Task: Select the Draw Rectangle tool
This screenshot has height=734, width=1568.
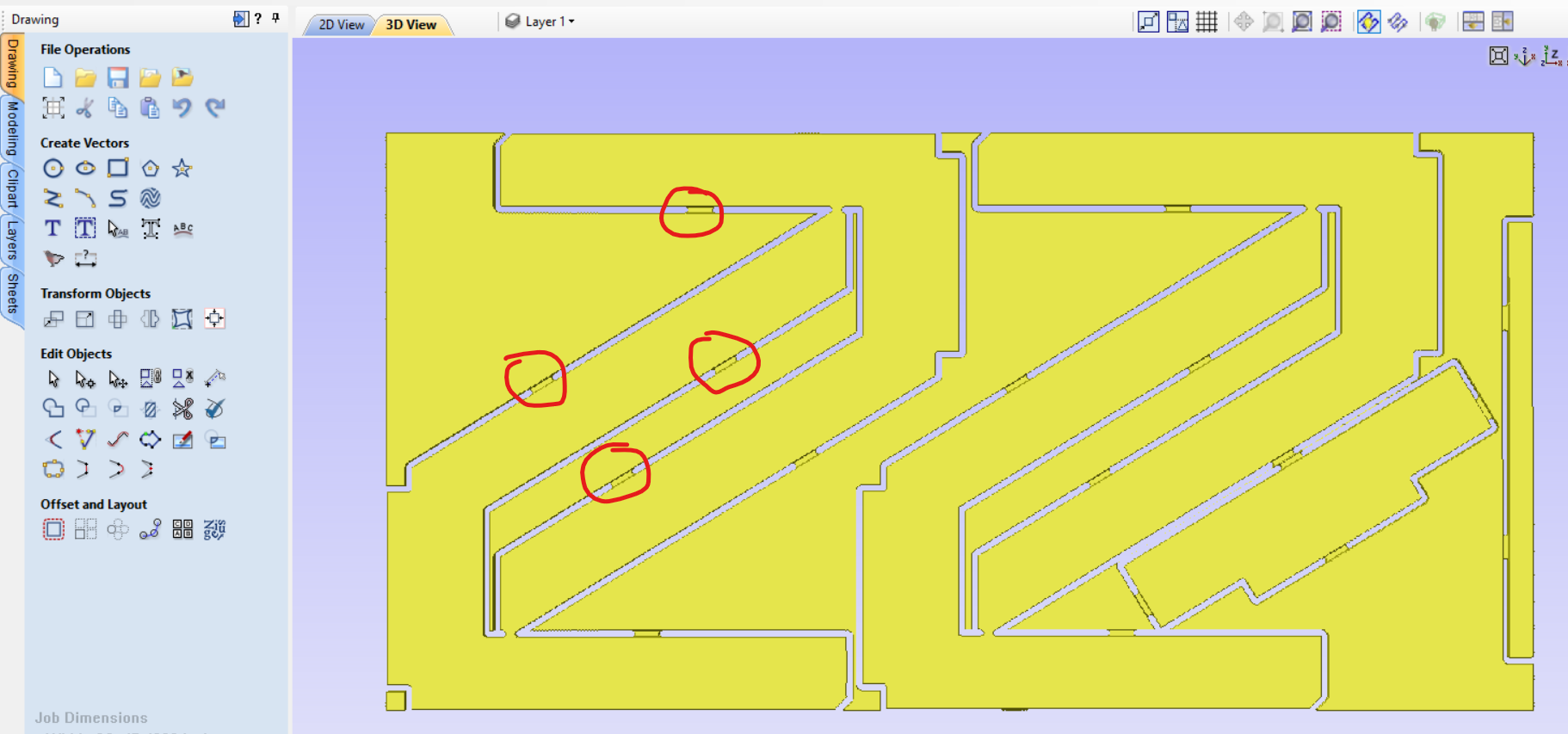Action: coord(118,169)
